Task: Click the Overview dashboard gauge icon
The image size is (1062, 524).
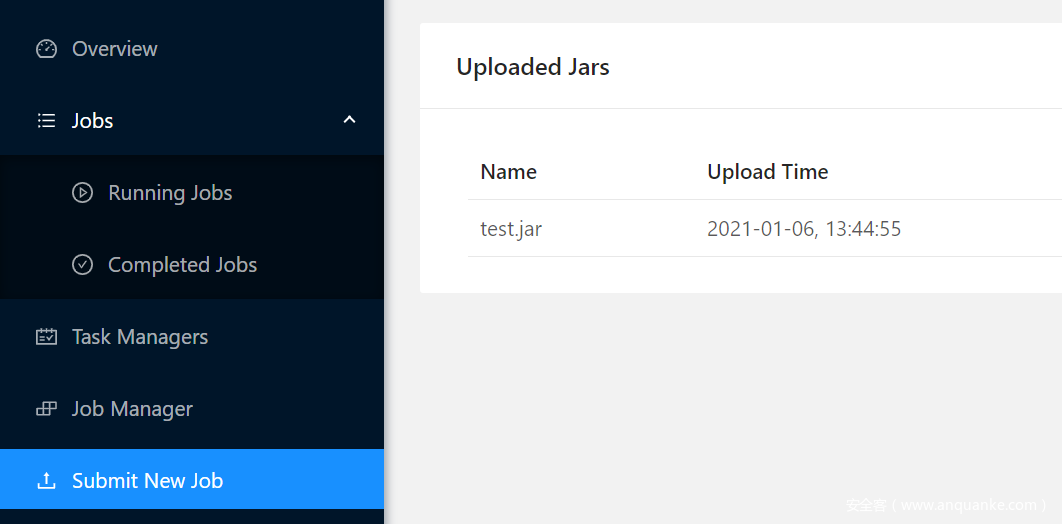Action: 46,49
